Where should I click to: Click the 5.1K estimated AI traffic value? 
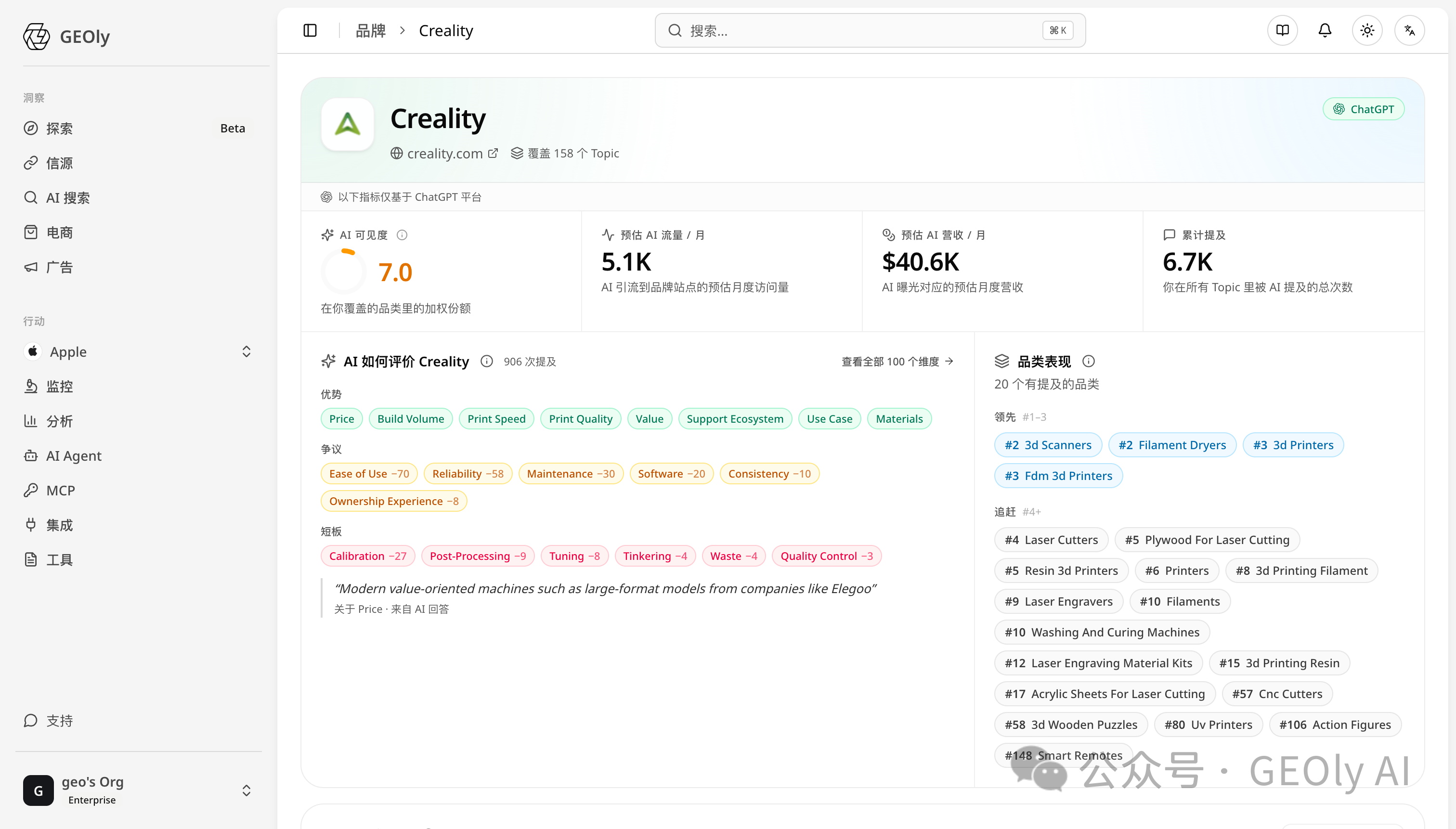tap(626, 262)
